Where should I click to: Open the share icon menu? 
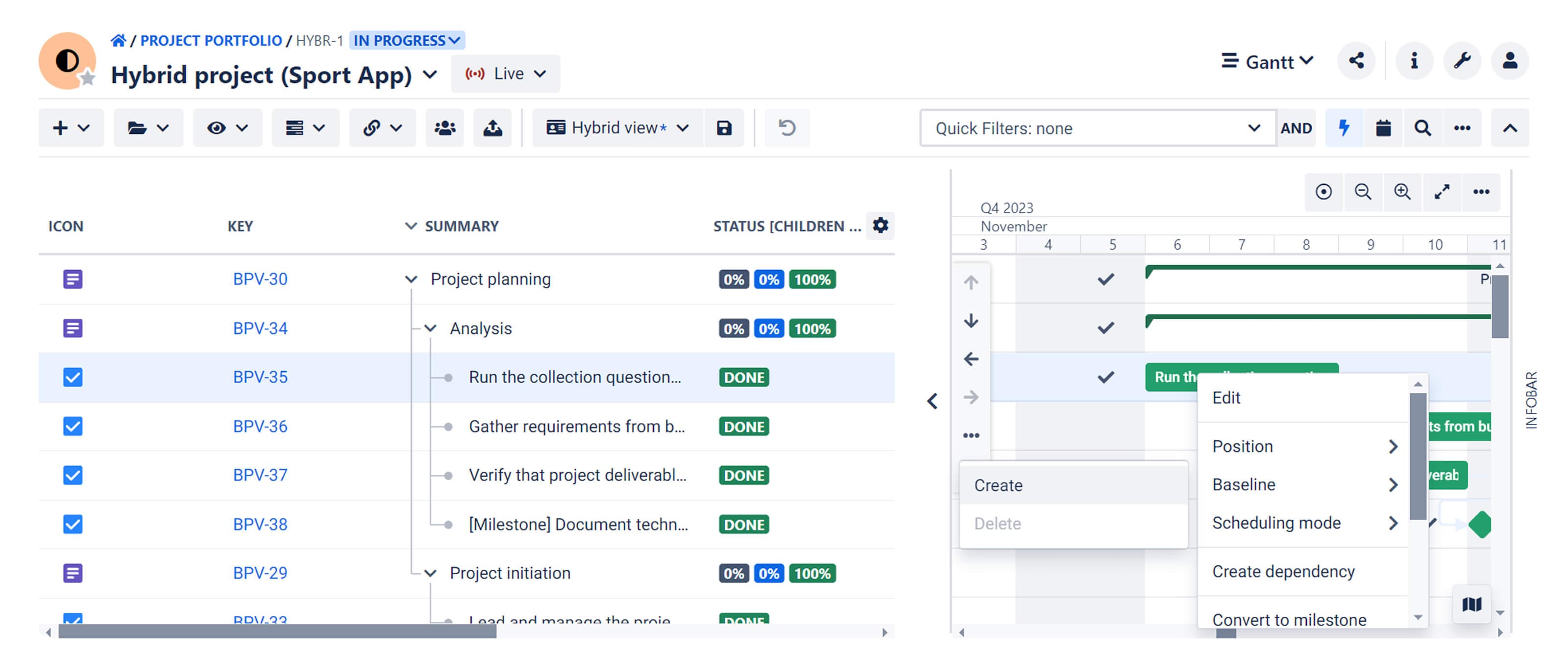point(1355,61)
